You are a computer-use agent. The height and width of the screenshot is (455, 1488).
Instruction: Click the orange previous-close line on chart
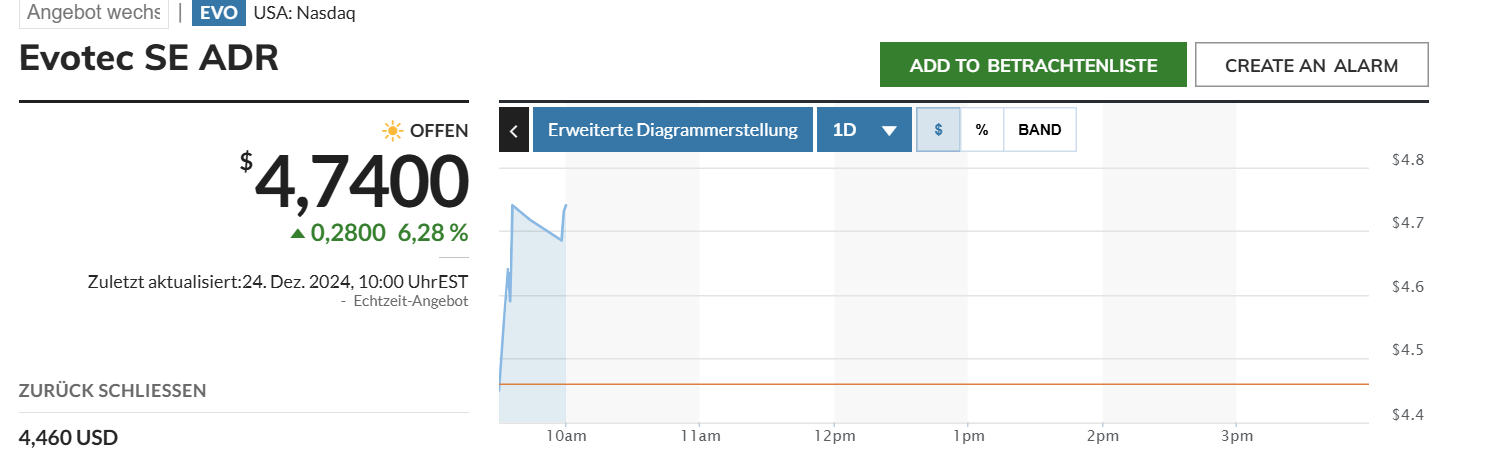point(900,384)
